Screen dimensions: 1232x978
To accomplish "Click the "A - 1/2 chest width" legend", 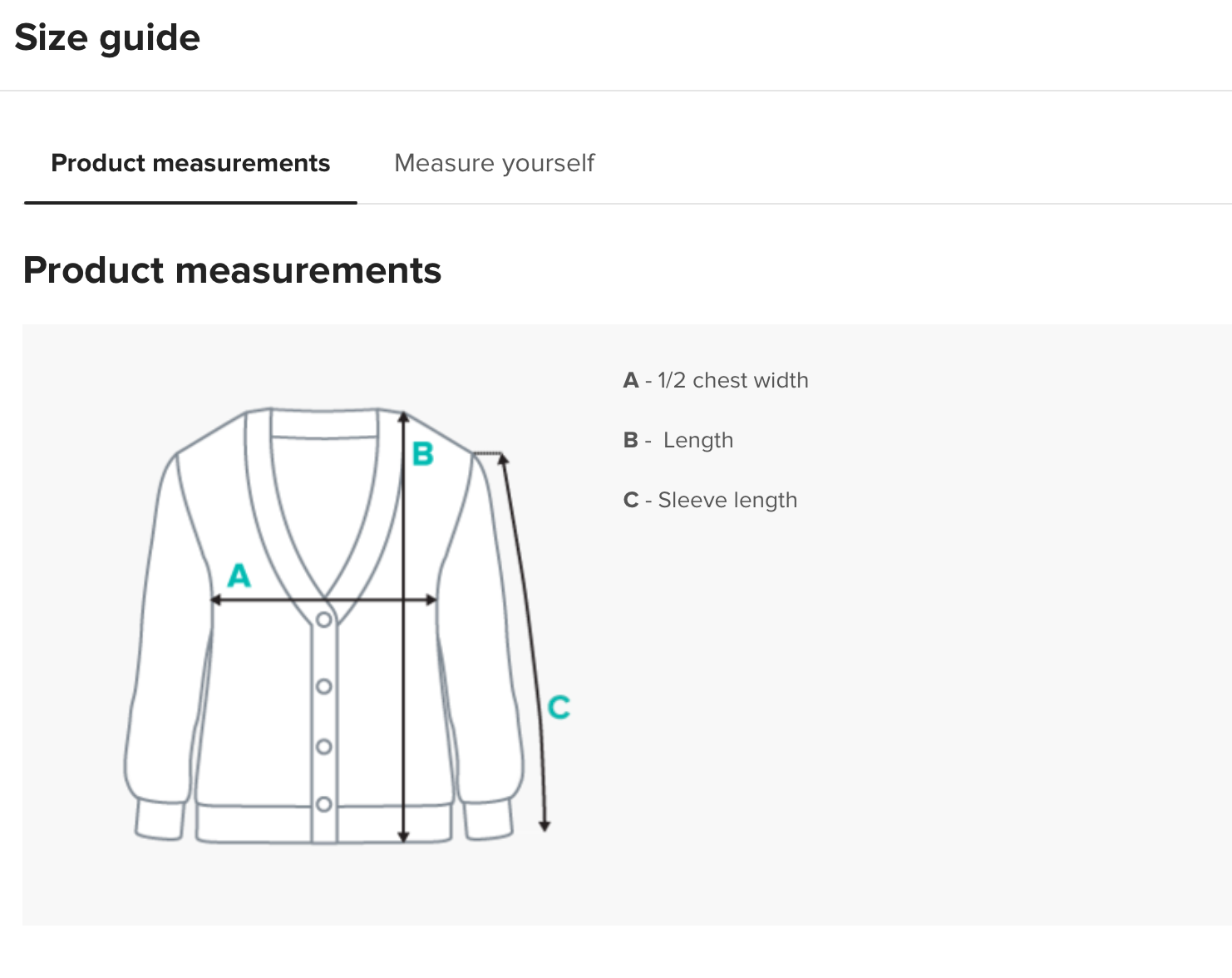I will (715, 380).
